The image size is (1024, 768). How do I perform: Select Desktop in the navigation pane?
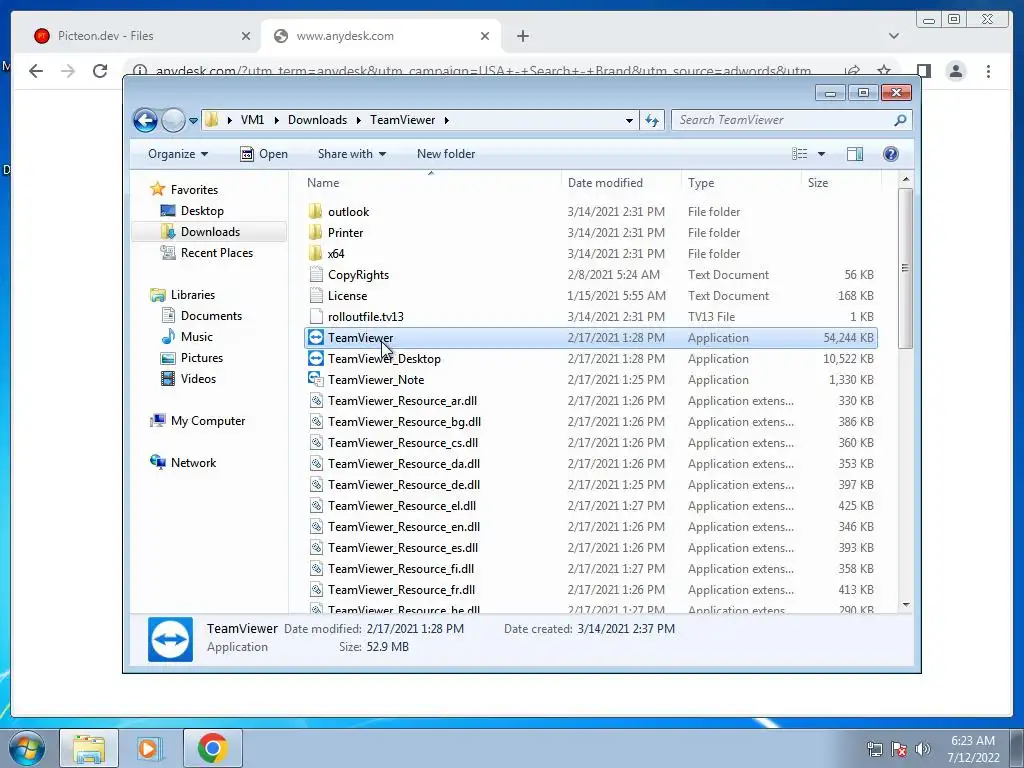point(202,211)
